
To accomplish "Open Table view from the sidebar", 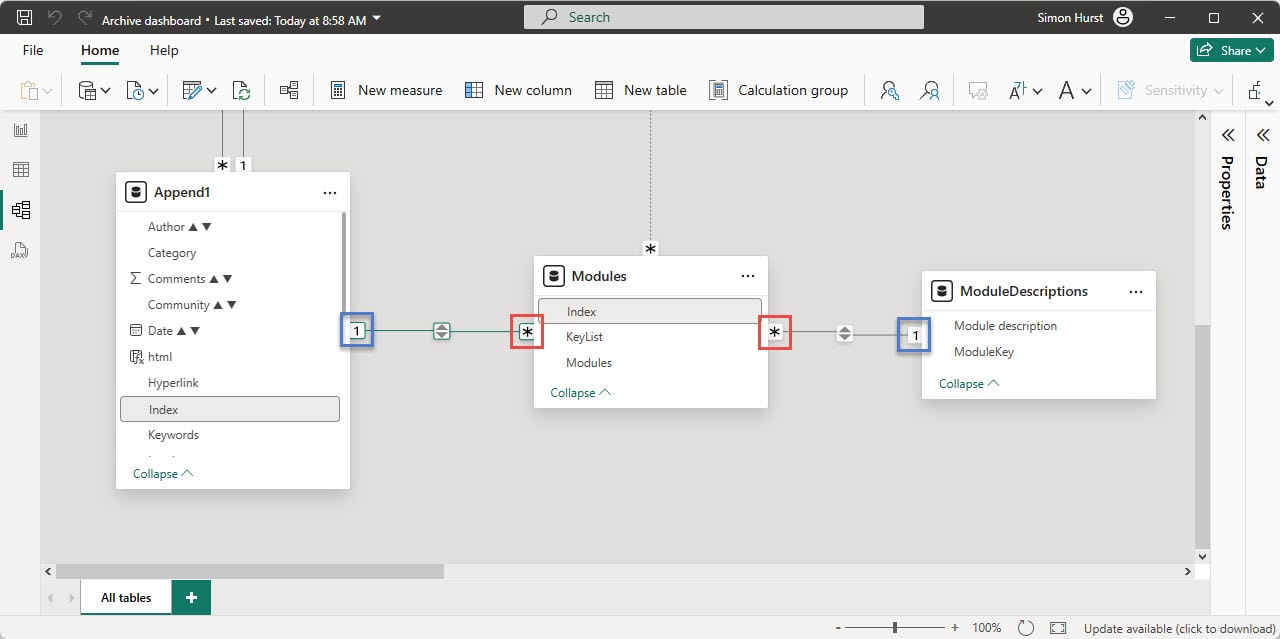I will [x=22, y=169].
